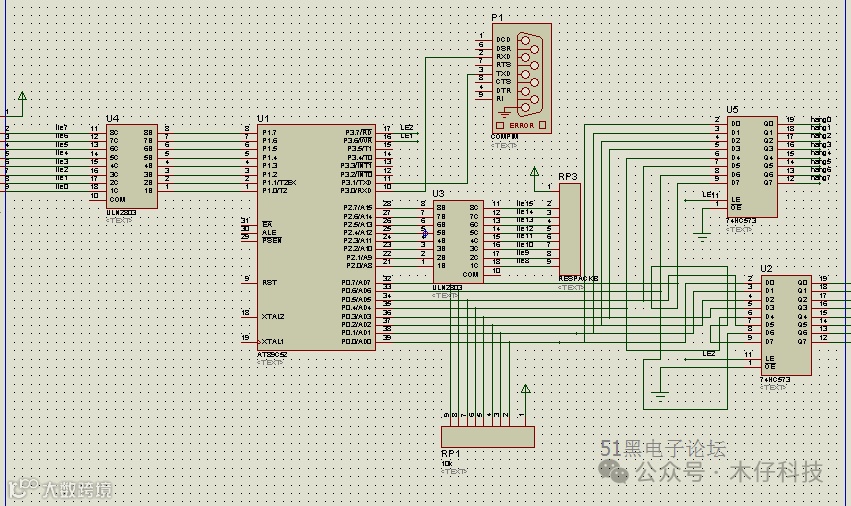Click the RST pin label on U1
Viewport: 851px width, 506px height.
pyautogui.click(x=269, y=283)
